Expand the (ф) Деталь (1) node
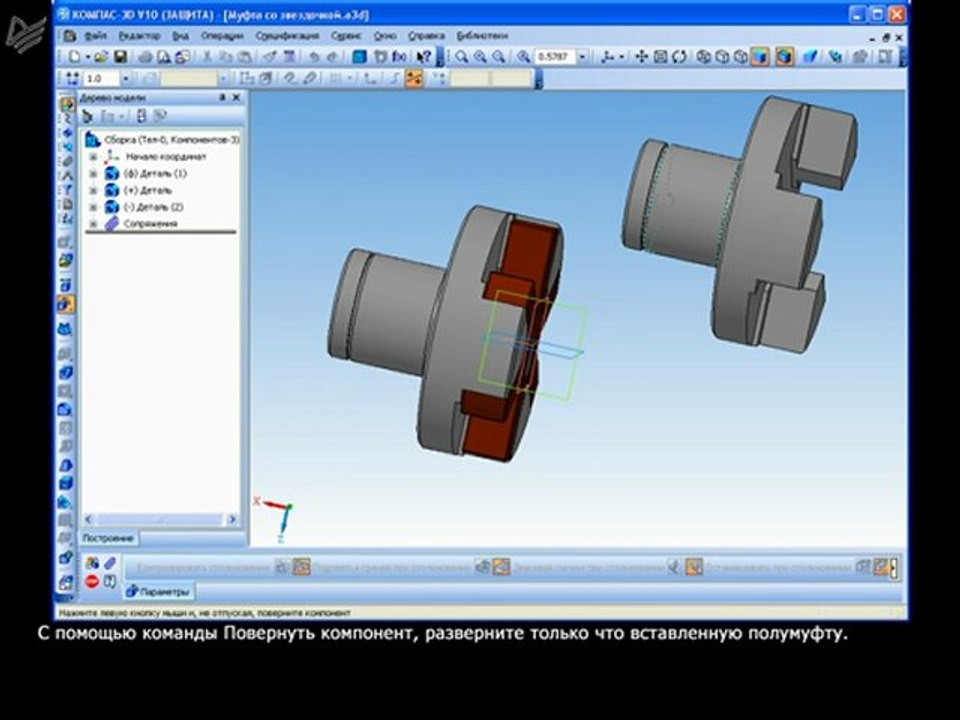The height and width of the screenshot is (720, 960). tap(94, 174)
